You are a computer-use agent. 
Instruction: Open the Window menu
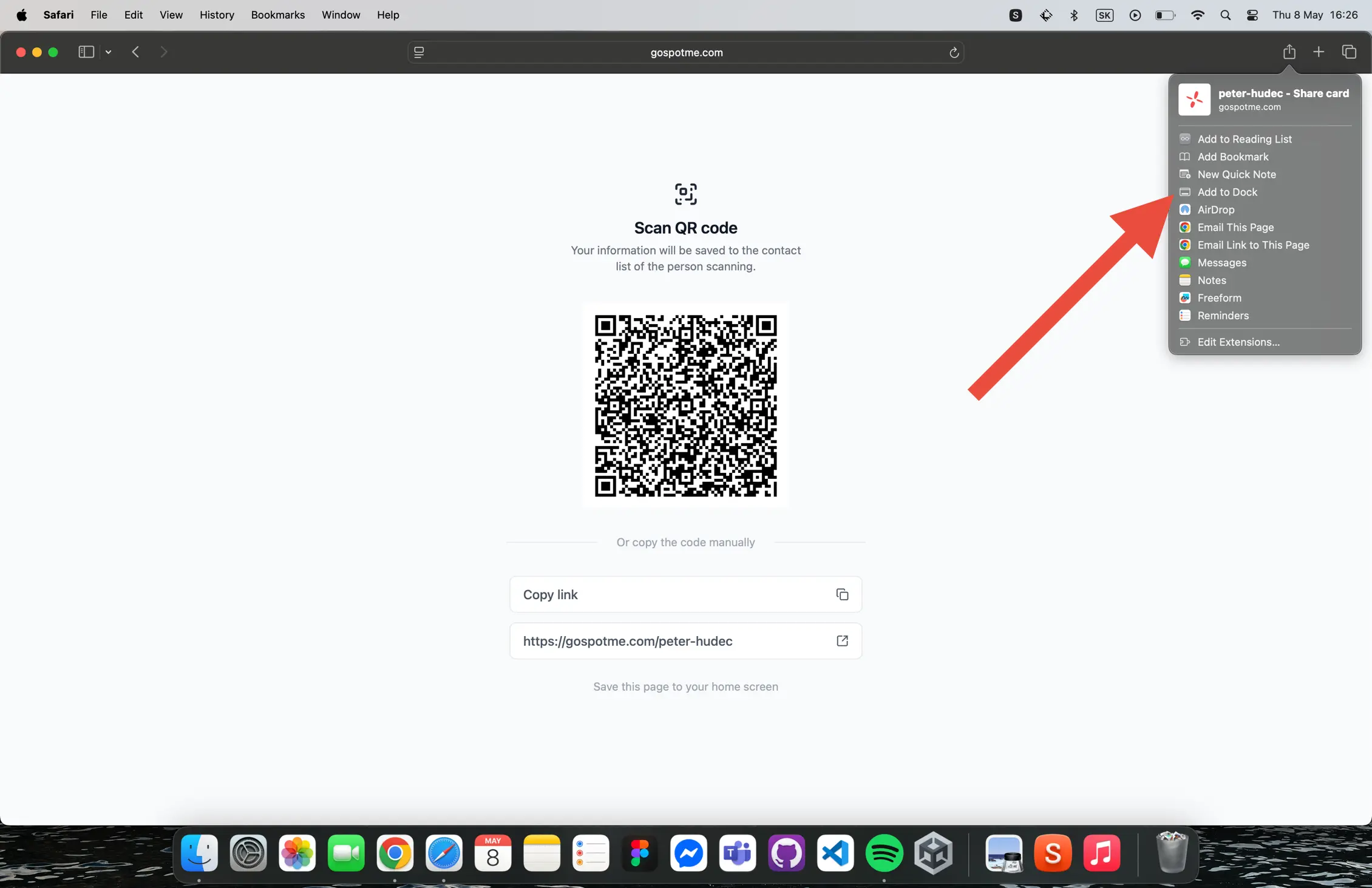(341, 15)
